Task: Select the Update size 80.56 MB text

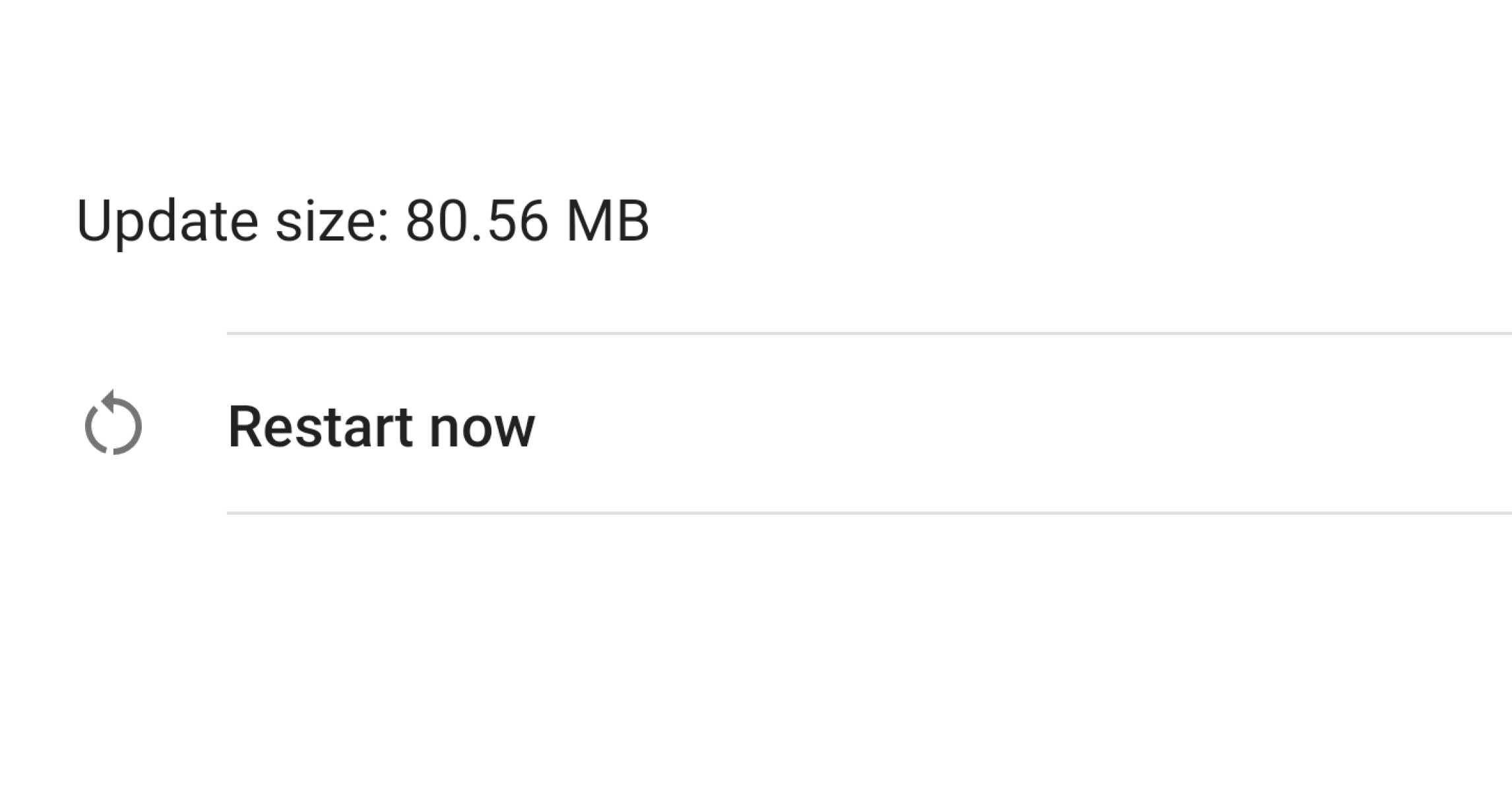Action: (x=363, y=221)
